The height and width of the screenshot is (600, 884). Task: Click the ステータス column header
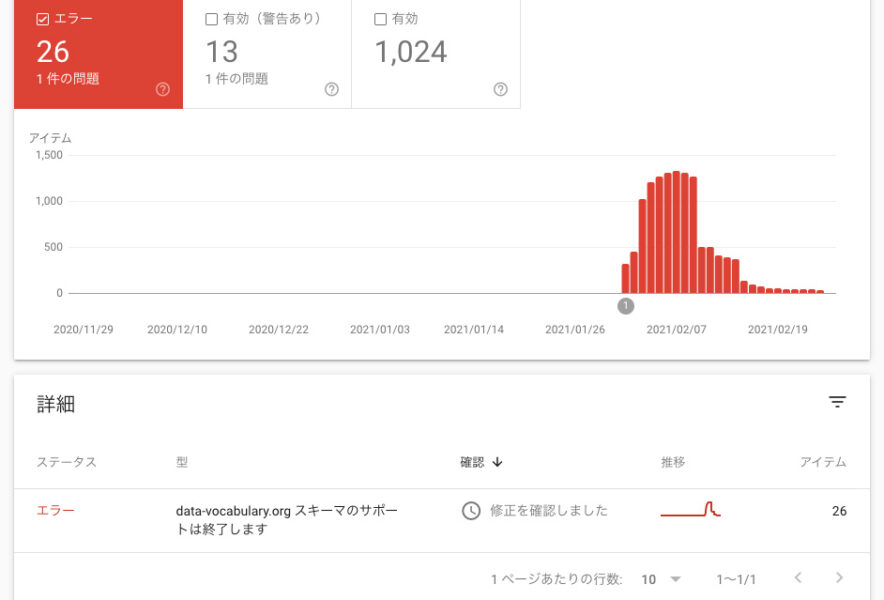[x=67, y=462]
